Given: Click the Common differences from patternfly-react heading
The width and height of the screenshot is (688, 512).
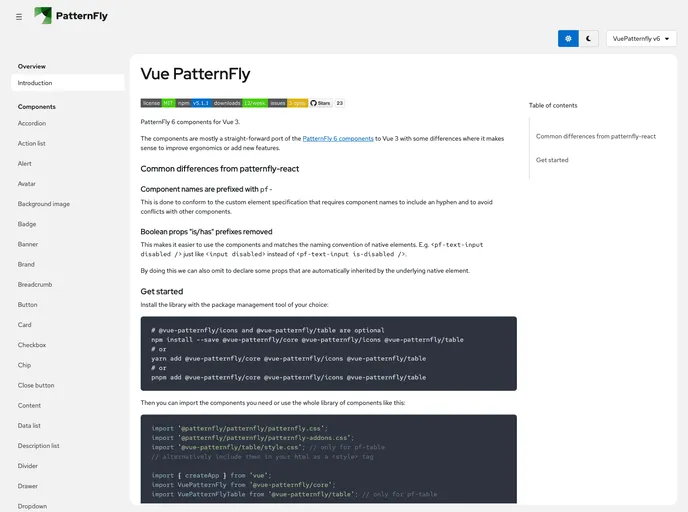Looking at the screenshot, I should point(219,169).
